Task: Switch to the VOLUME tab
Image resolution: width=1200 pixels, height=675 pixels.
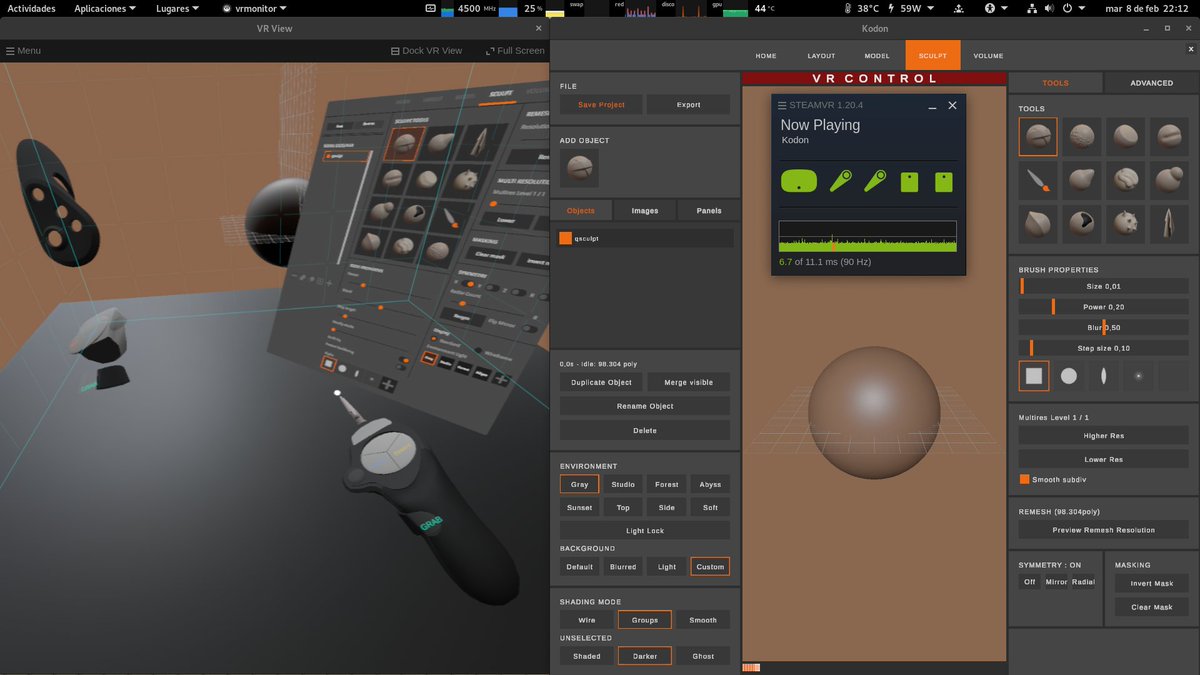Action: tap(988, 56)
